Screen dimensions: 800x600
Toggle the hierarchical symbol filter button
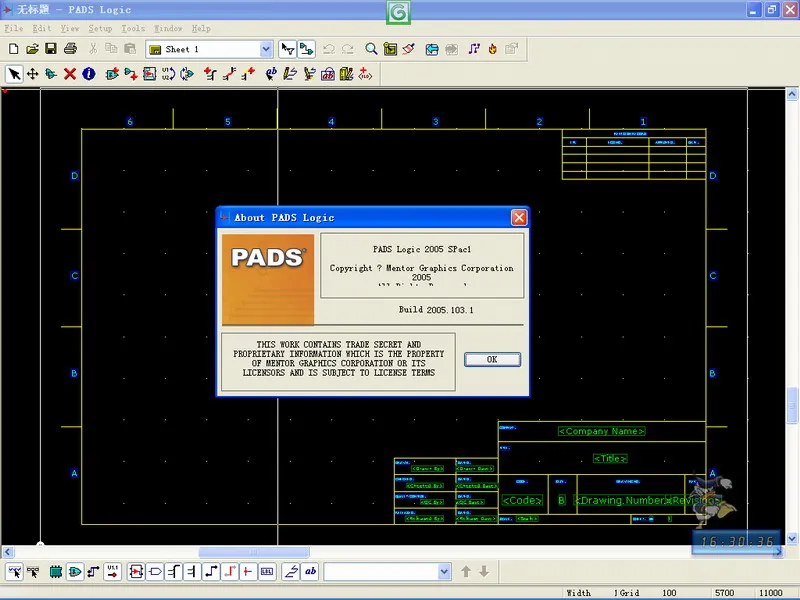136,572
